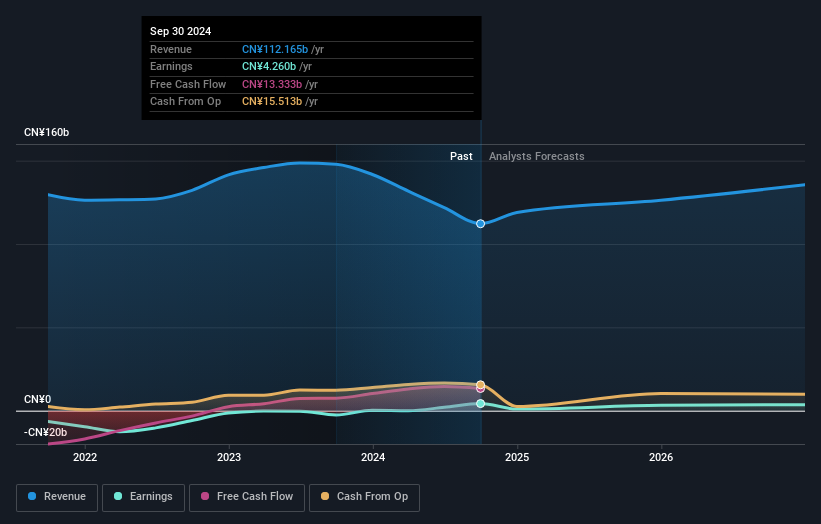Toggle the Earnings legend button

pos(143,497)
